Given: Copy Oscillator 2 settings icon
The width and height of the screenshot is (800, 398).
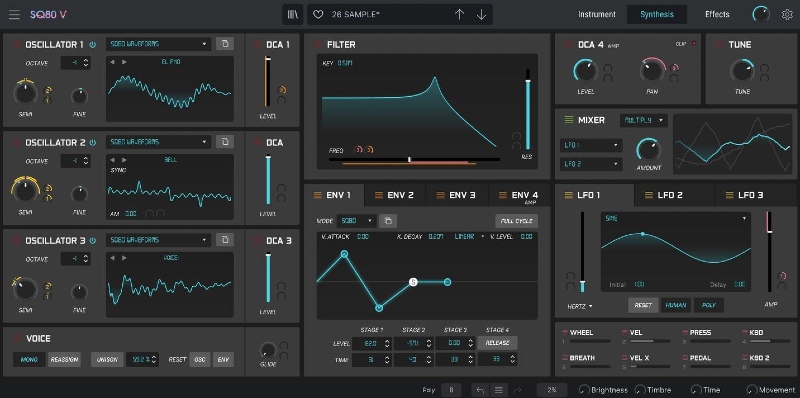Looking at the screenshot, I should (225, 142).
